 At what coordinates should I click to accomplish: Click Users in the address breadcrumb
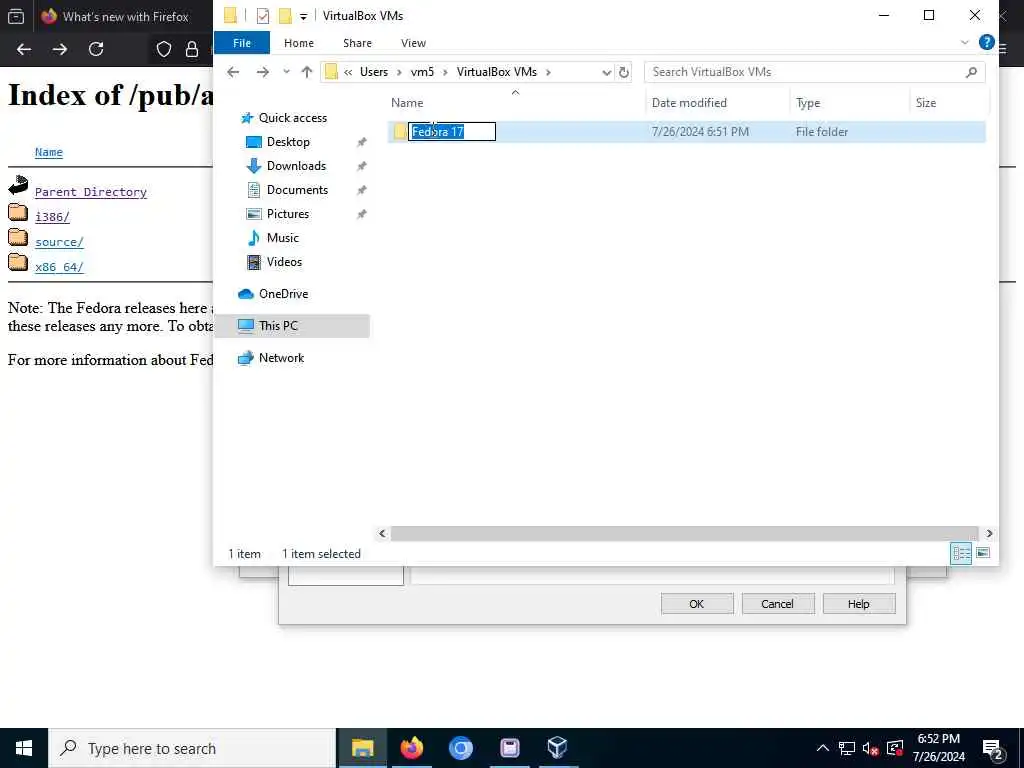(x=374, y=72)
